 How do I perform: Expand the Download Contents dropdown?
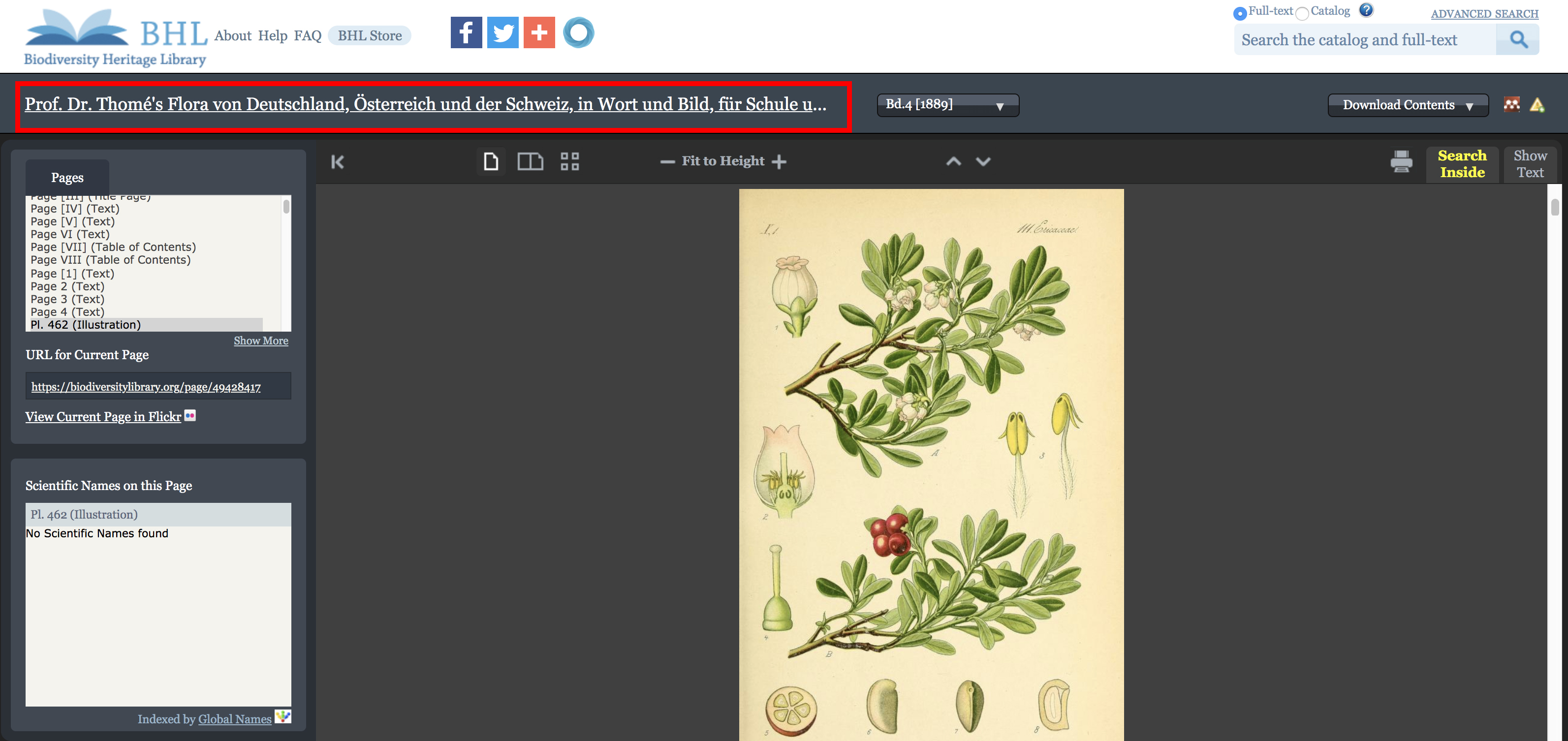point(1407,105)
